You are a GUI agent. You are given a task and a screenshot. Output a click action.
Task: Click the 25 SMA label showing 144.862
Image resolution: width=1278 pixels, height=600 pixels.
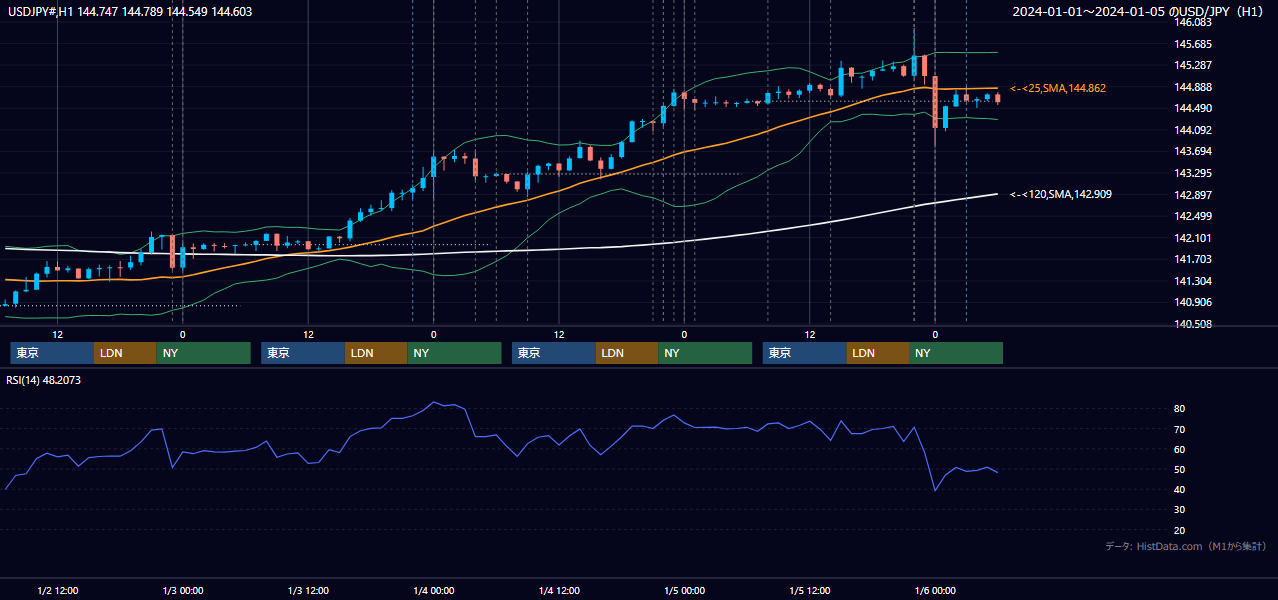1058,88
